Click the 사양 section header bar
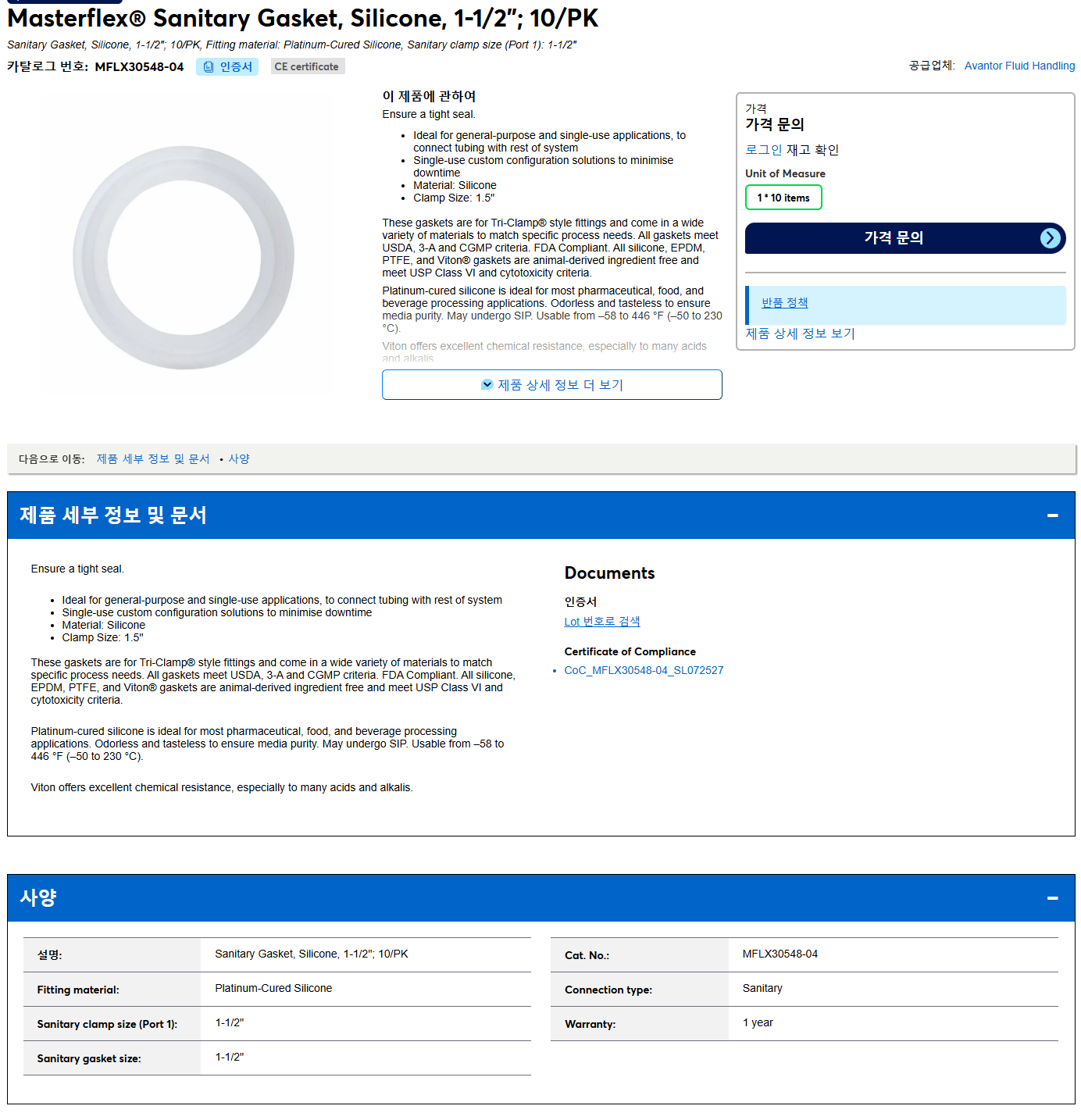The image size is (1081, 1120). (x=541, y=898)
